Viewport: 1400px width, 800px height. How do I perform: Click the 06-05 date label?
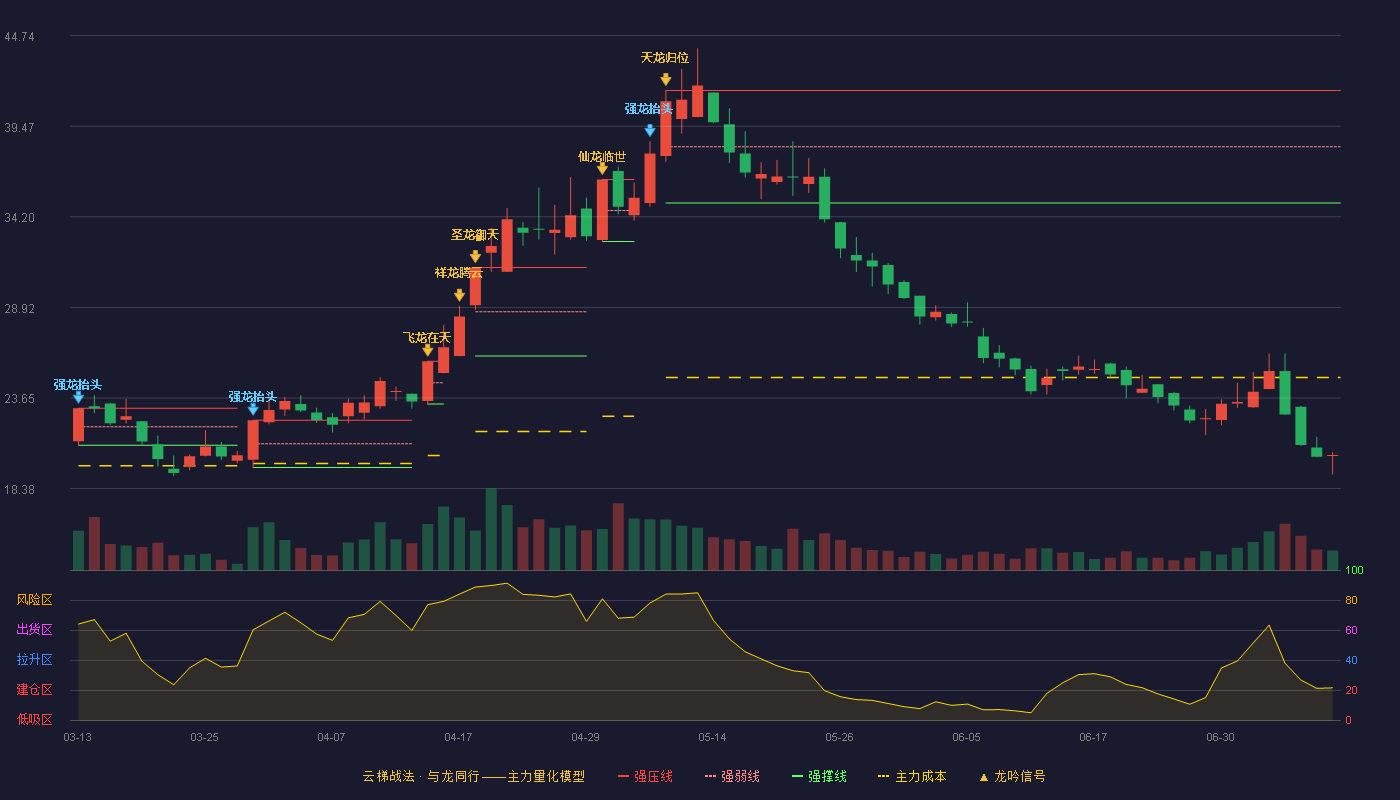[967, 737]
